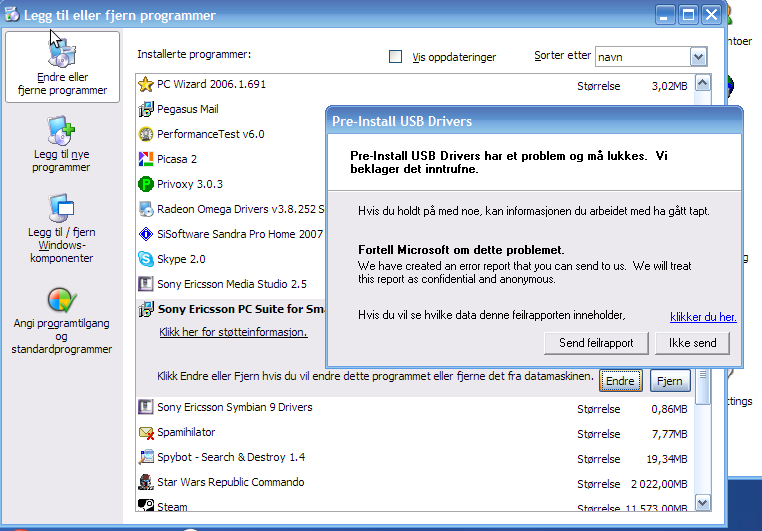Screen dimensions: 762x531
Task: Select the Spamihilator icon
Action: (x=146, y=432)
